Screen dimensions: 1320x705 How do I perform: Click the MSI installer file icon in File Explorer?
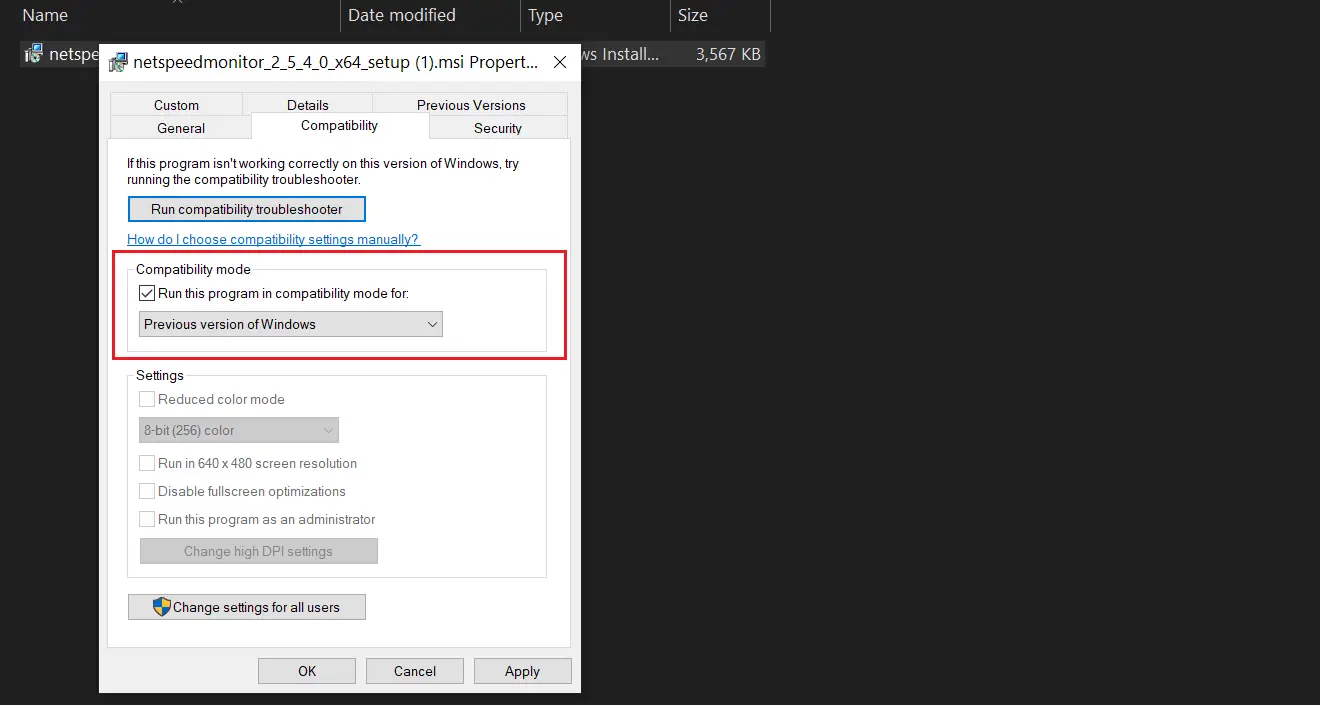click(34, 54)
